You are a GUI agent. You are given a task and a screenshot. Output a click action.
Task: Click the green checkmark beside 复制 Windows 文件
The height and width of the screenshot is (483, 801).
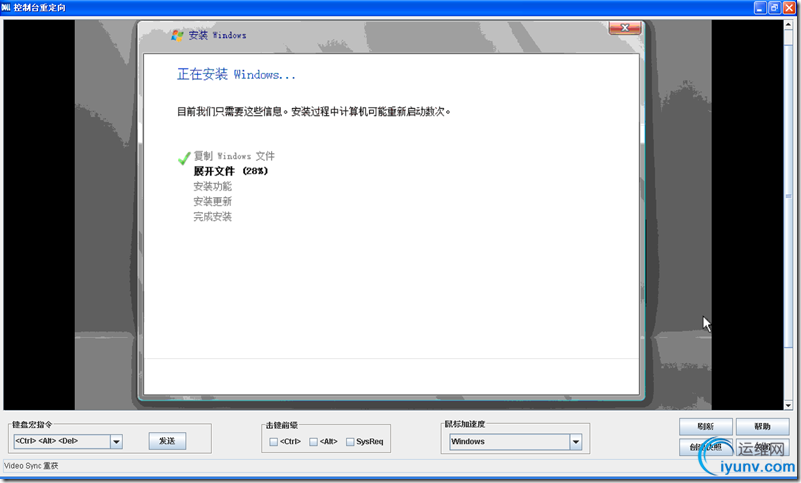(184, 158)
